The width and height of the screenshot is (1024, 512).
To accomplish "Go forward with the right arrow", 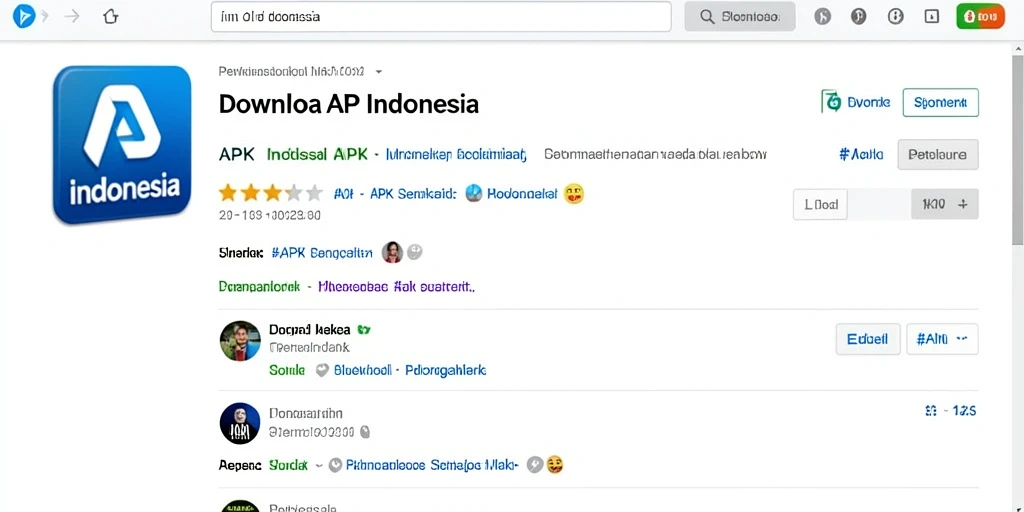I will tap(72, 16).
